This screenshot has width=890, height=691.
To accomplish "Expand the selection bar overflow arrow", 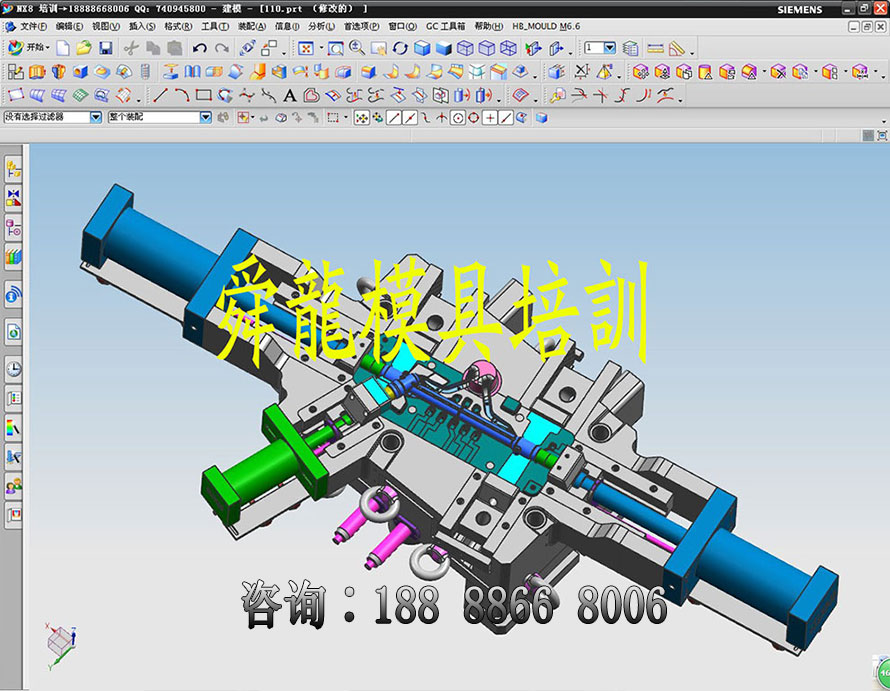I will click(x=883, y=122).
